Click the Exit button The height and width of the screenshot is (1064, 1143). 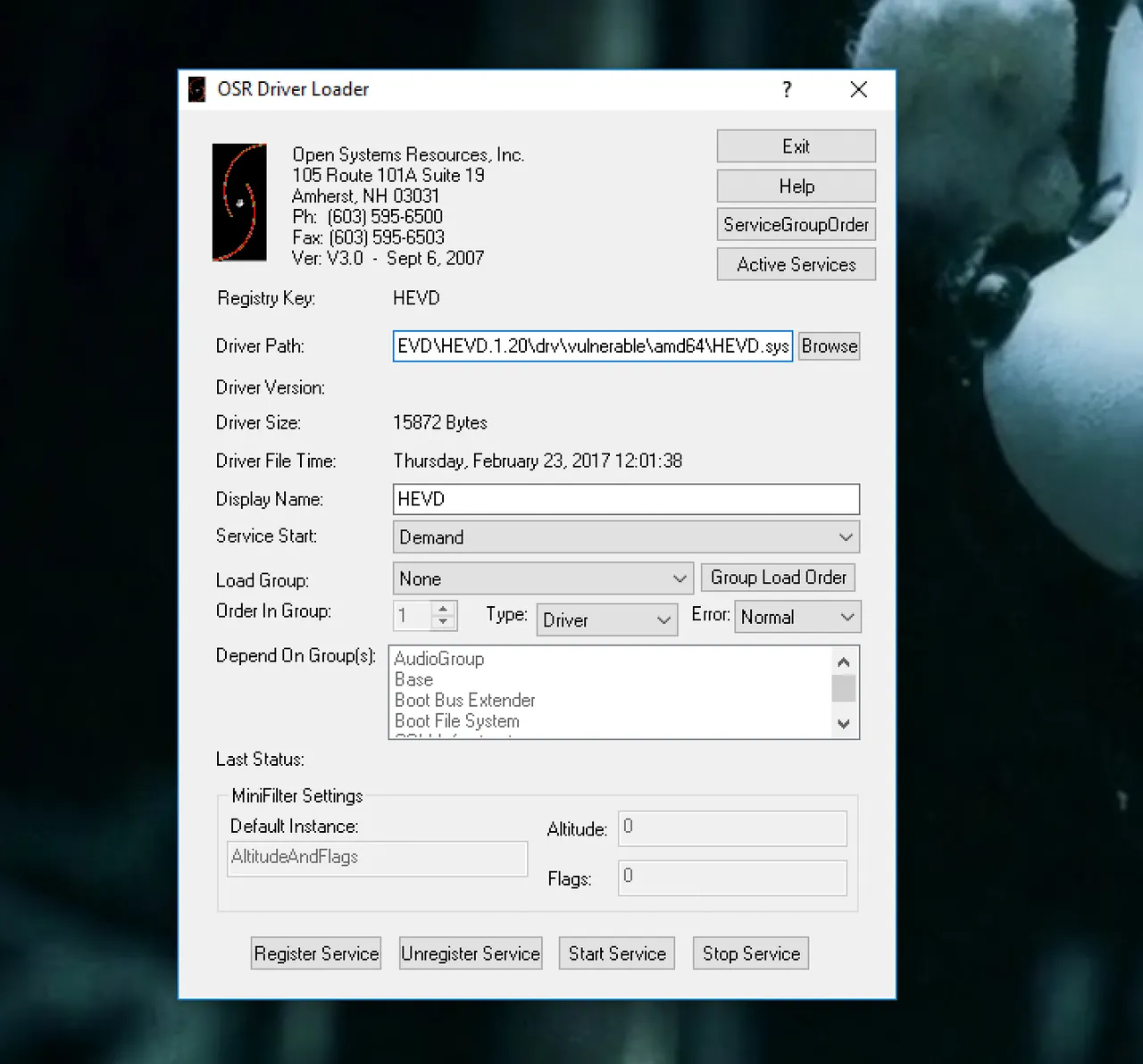(x=797, y=146)
